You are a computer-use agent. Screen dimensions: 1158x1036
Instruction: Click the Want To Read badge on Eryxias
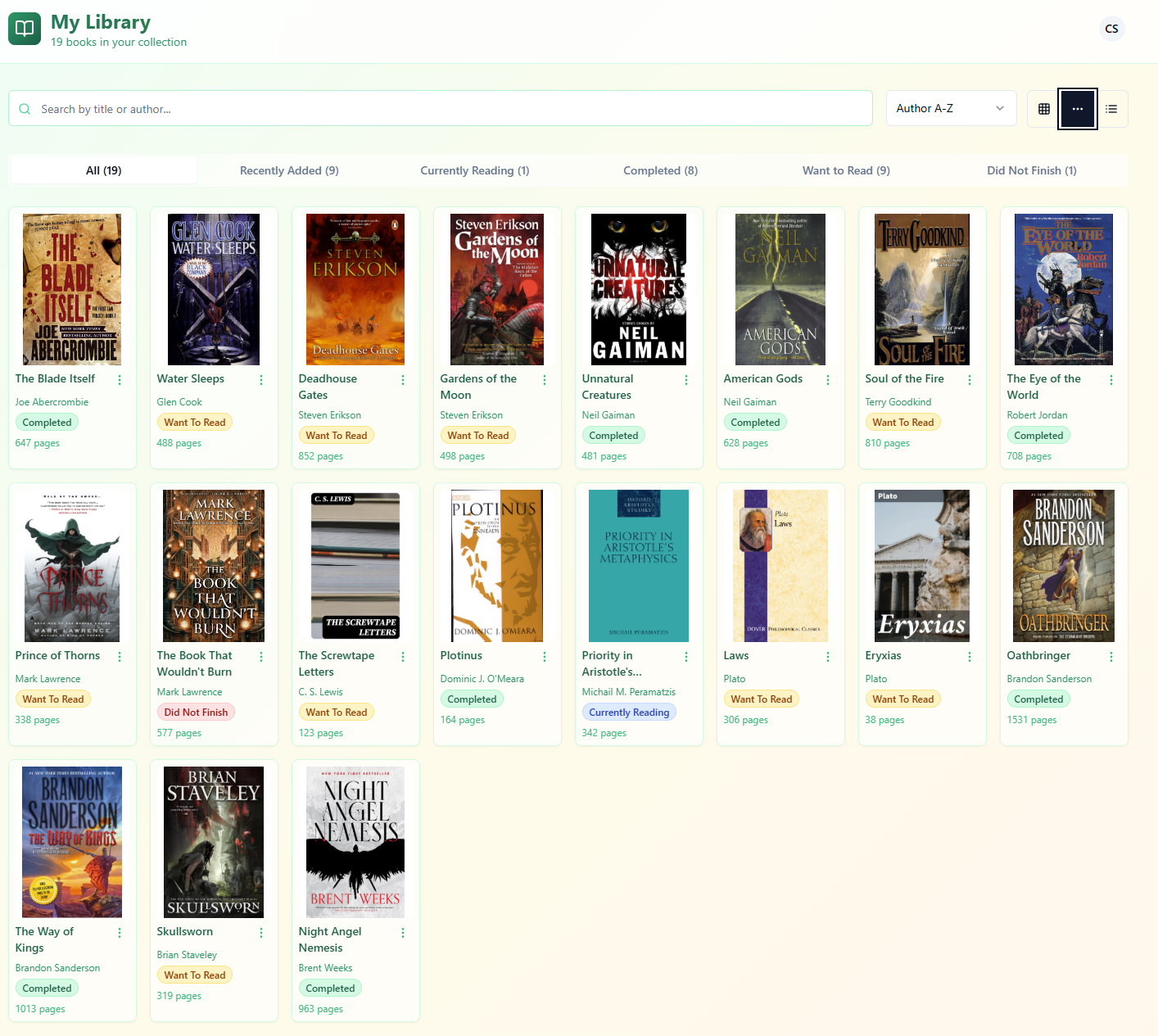(902, 699)
